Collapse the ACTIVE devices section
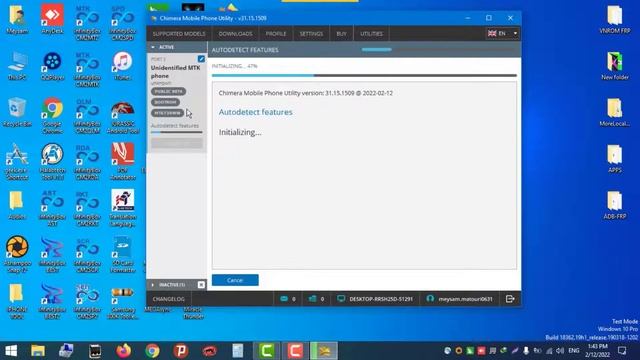Screen dimensions: 640x360 click(153, 47)
